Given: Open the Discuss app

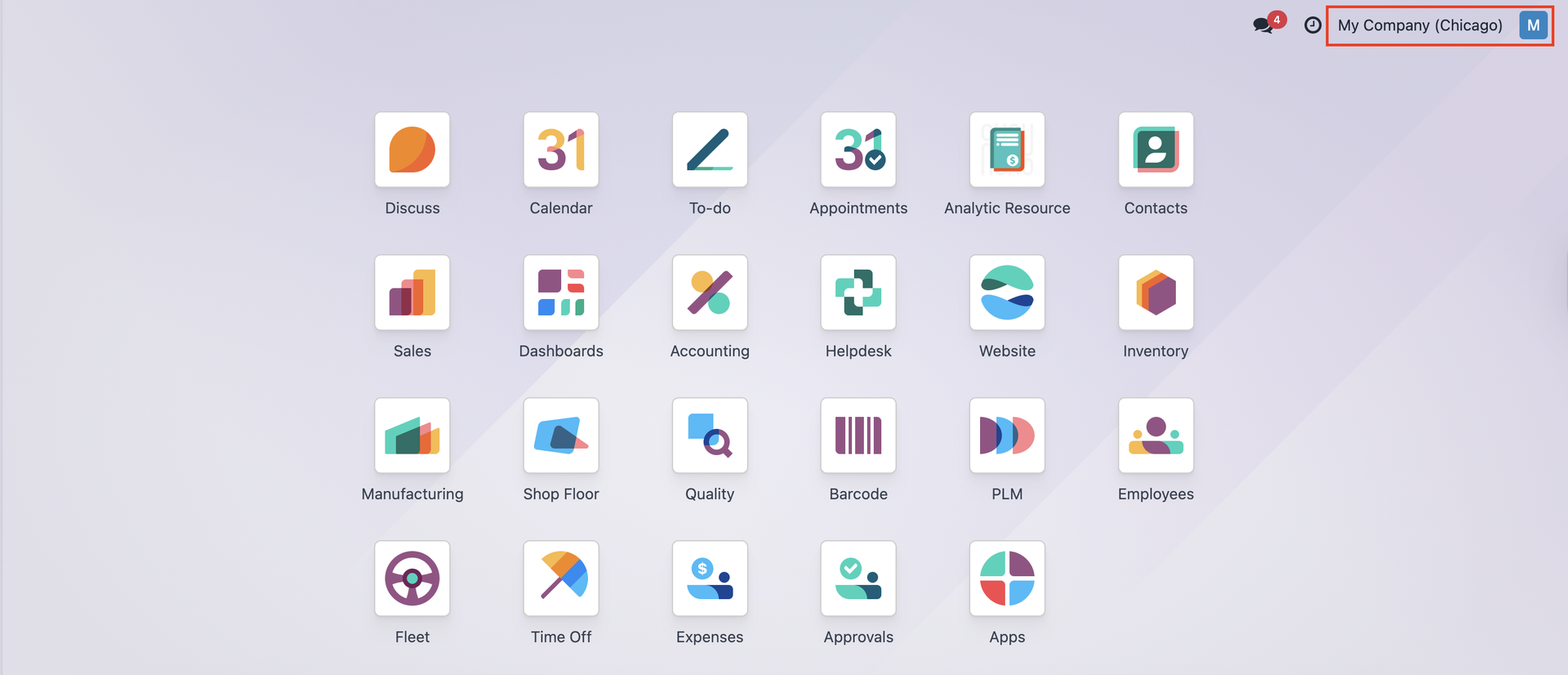Looking at the screenshot, I should (x=412, y=150).
